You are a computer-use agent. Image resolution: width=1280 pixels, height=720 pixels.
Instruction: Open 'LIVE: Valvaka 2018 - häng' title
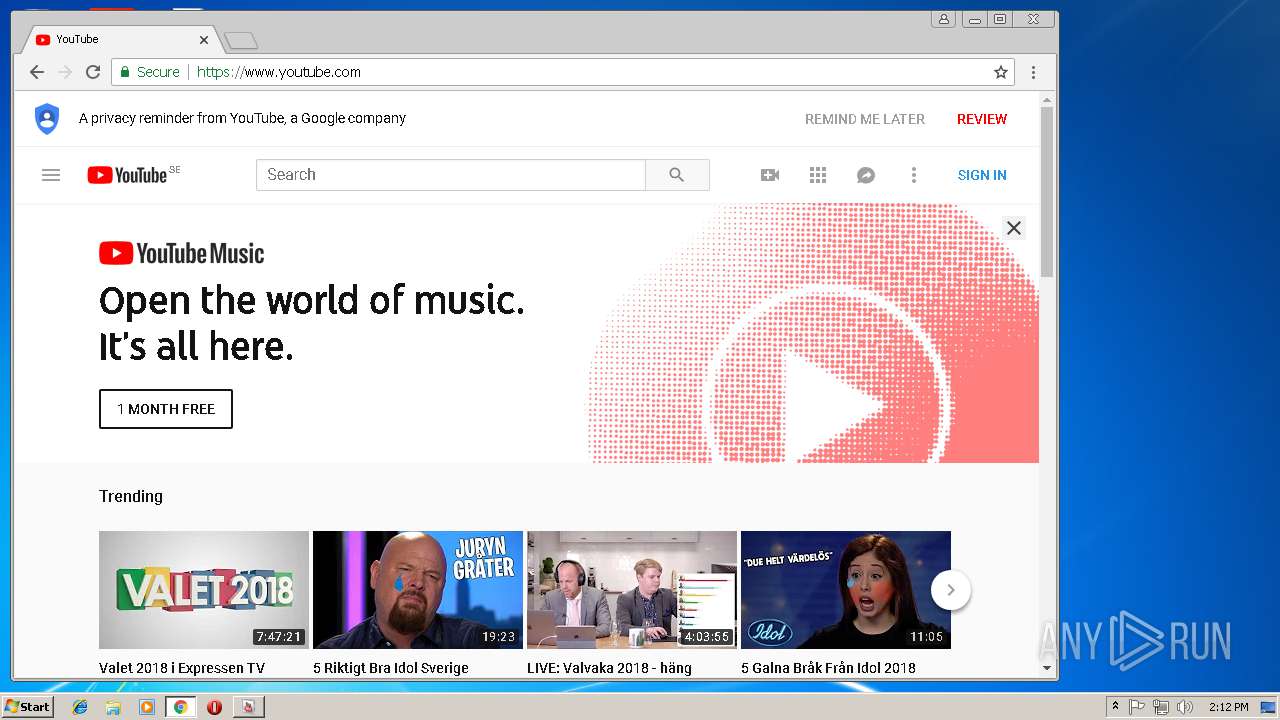tap(609, 668)
